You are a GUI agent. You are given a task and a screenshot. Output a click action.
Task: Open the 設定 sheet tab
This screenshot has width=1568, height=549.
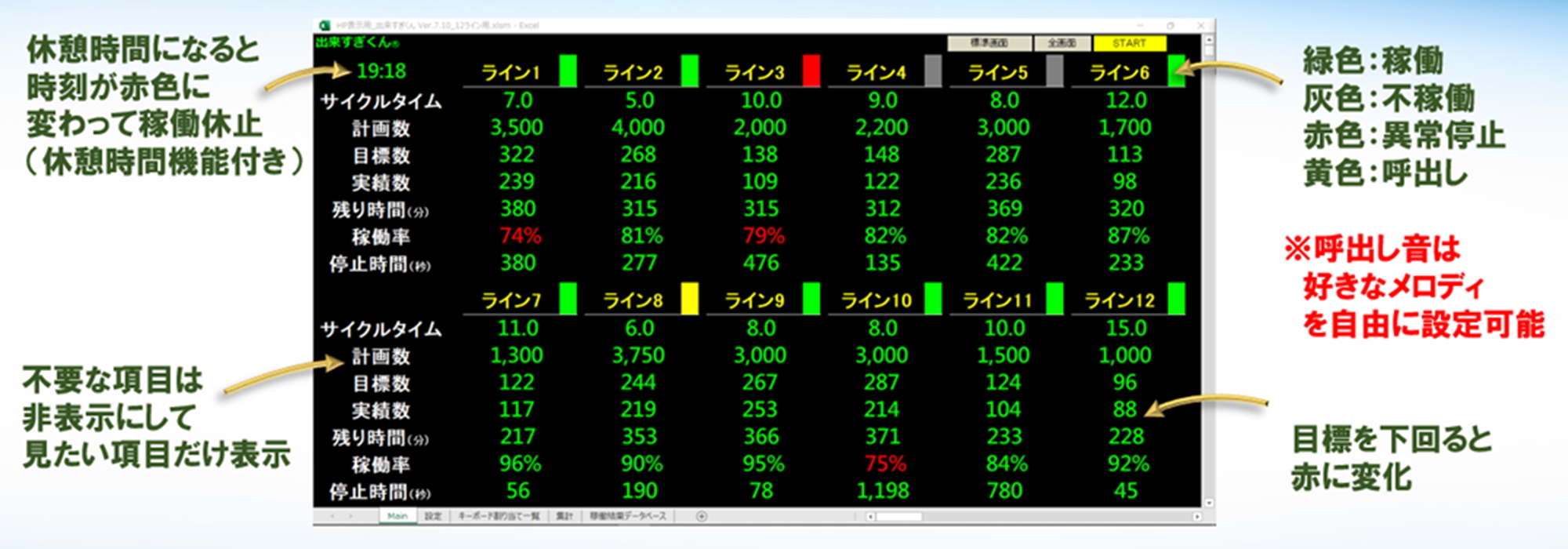433,516
